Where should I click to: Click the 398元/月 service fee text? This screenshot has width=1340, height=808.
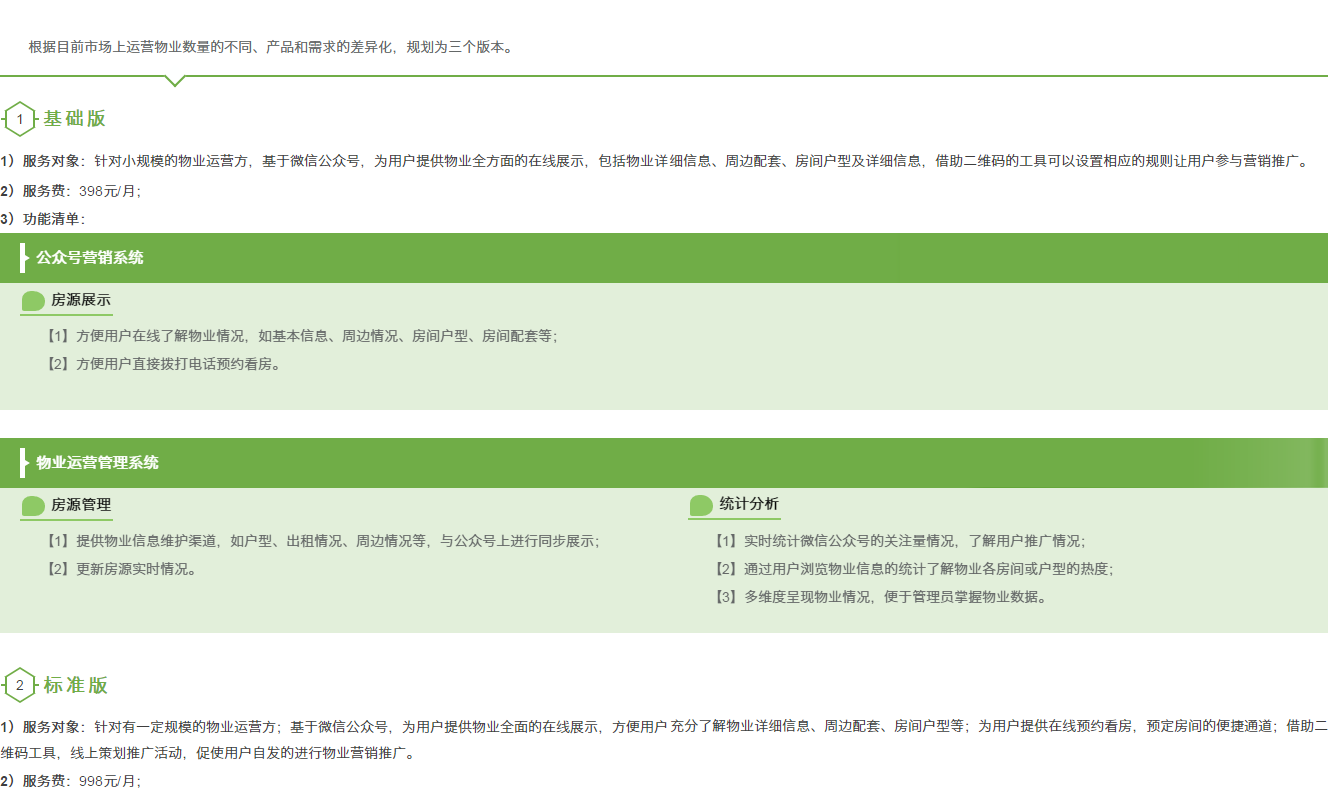(109, 190)
